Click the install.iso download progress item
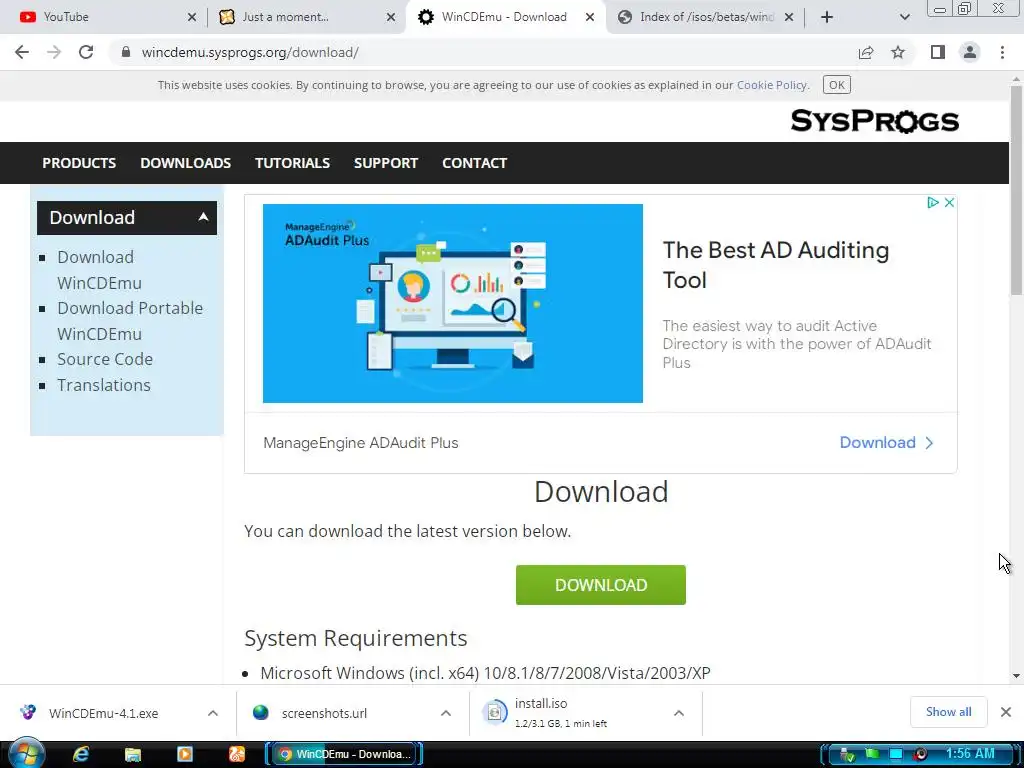This screenshot has width=1024, height=768. pos(562,713)
